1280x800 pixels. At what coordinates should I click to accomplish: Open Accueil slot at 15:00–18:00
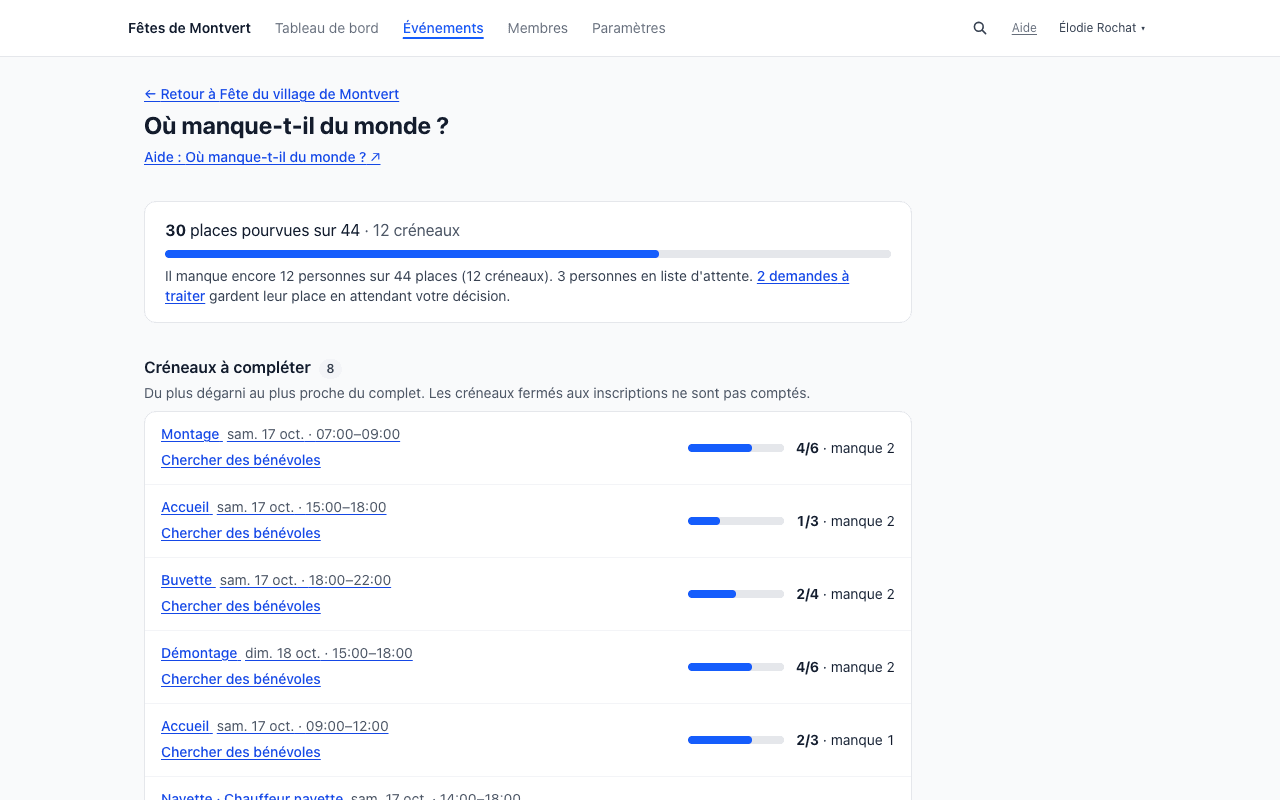pyautogui.click(x=273, y=507)
